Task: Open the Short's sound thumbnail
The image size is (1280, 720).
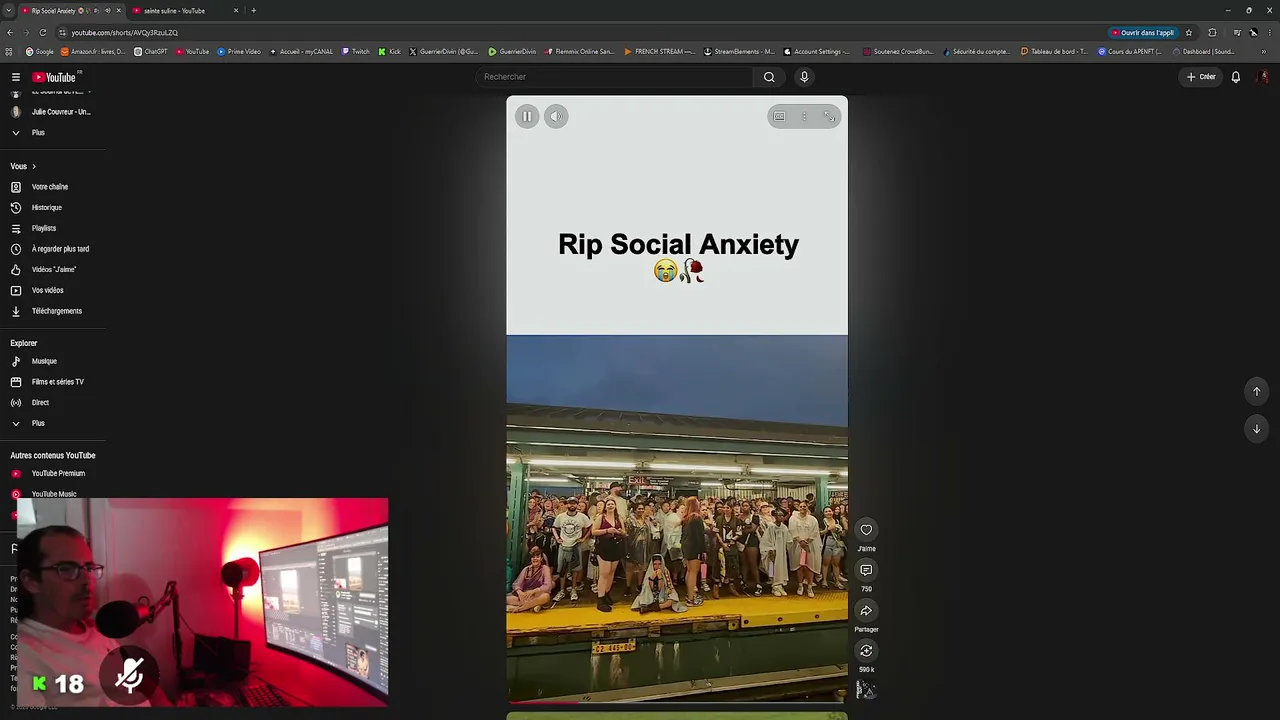Action: tap(866, 690)
